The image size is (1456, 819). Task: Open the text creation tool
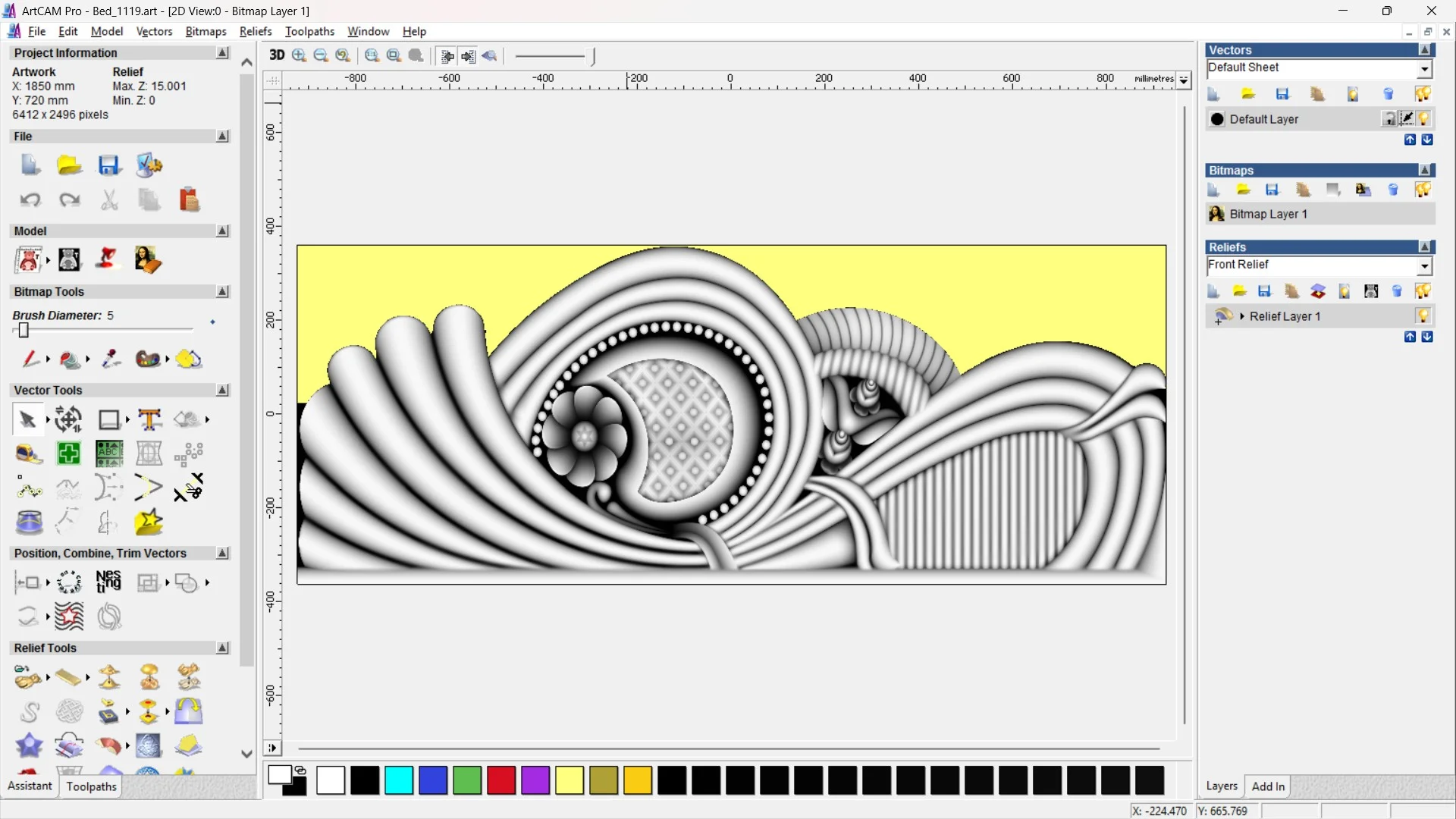(149, 419)
